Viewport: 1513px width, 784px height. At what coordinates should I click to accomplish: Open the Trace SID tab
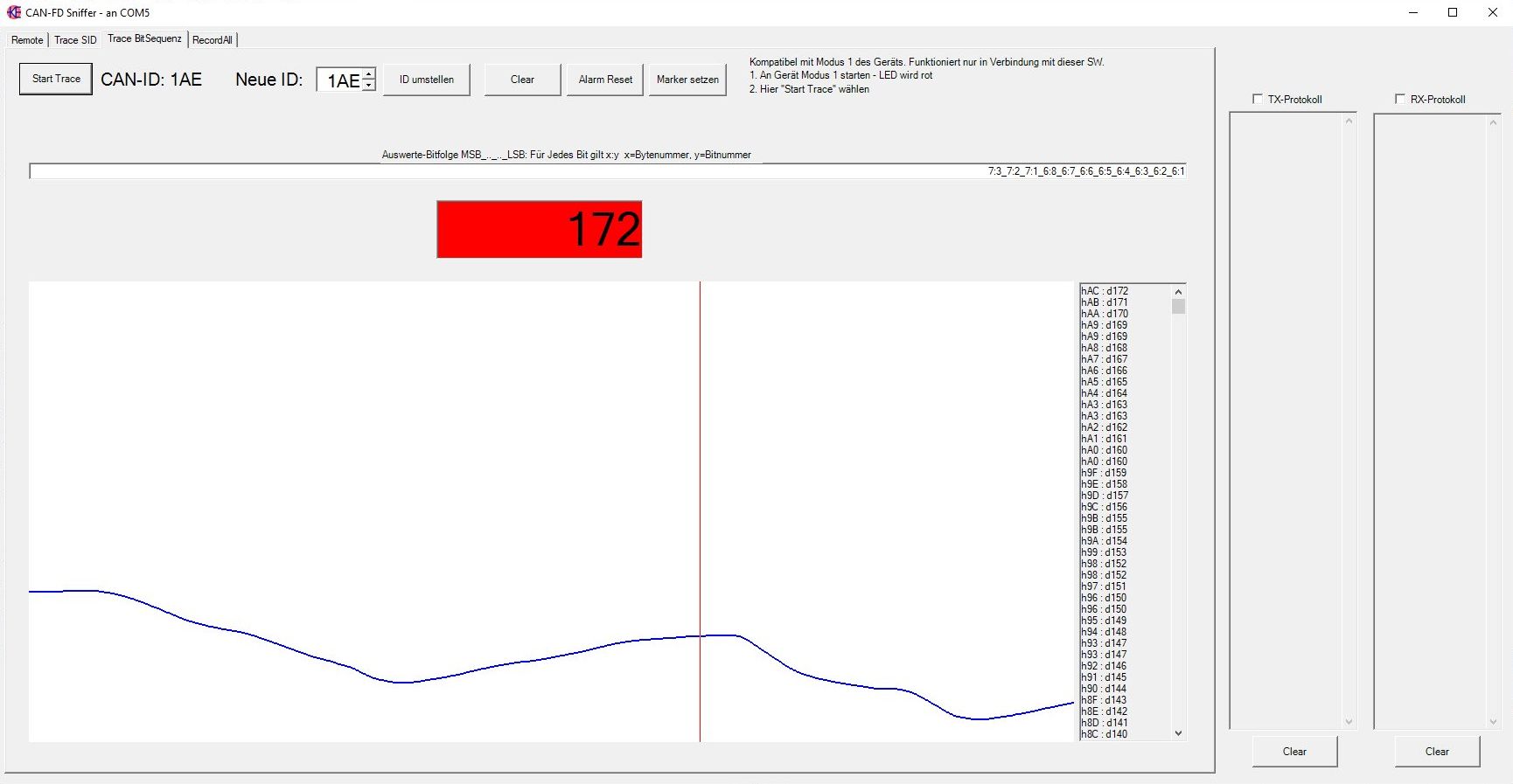(x=75, y=40)
